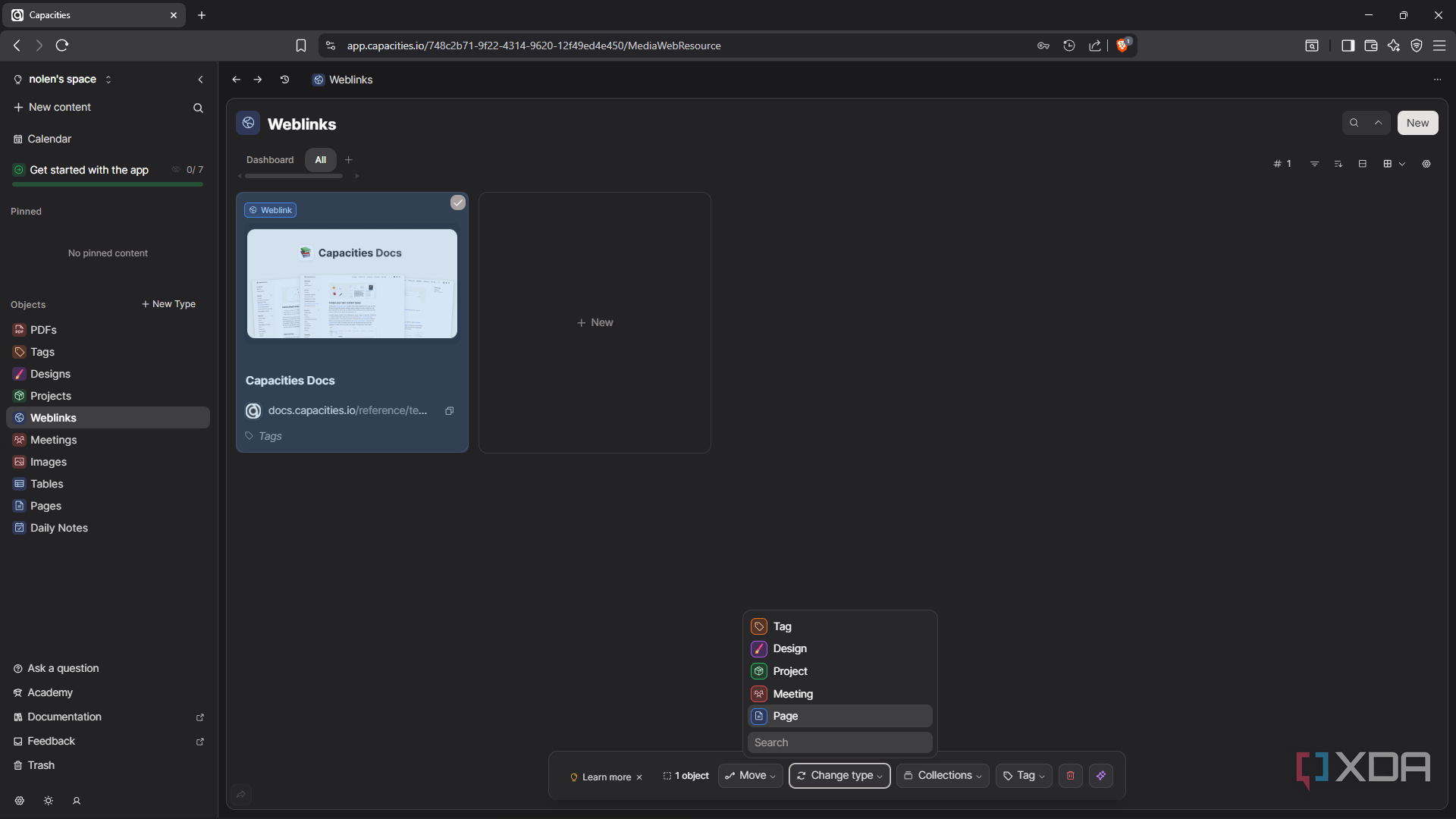Viewport: 1456px width, 819px height.
Task: Switch to the Dashboard tab
Action: [x=270, y=160]
